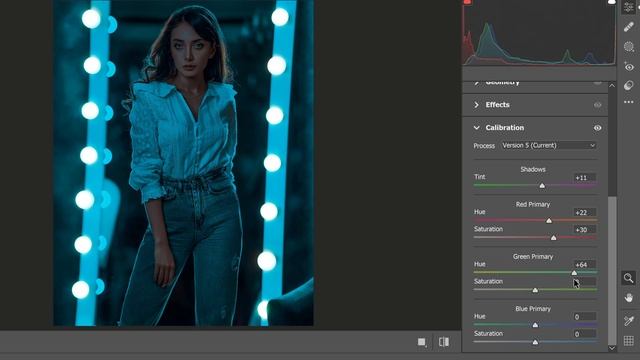The width and height of the screenshot is (640, 360).
Task: Click the Red Primary Saturation field showing +30
Action: [584, 229]
